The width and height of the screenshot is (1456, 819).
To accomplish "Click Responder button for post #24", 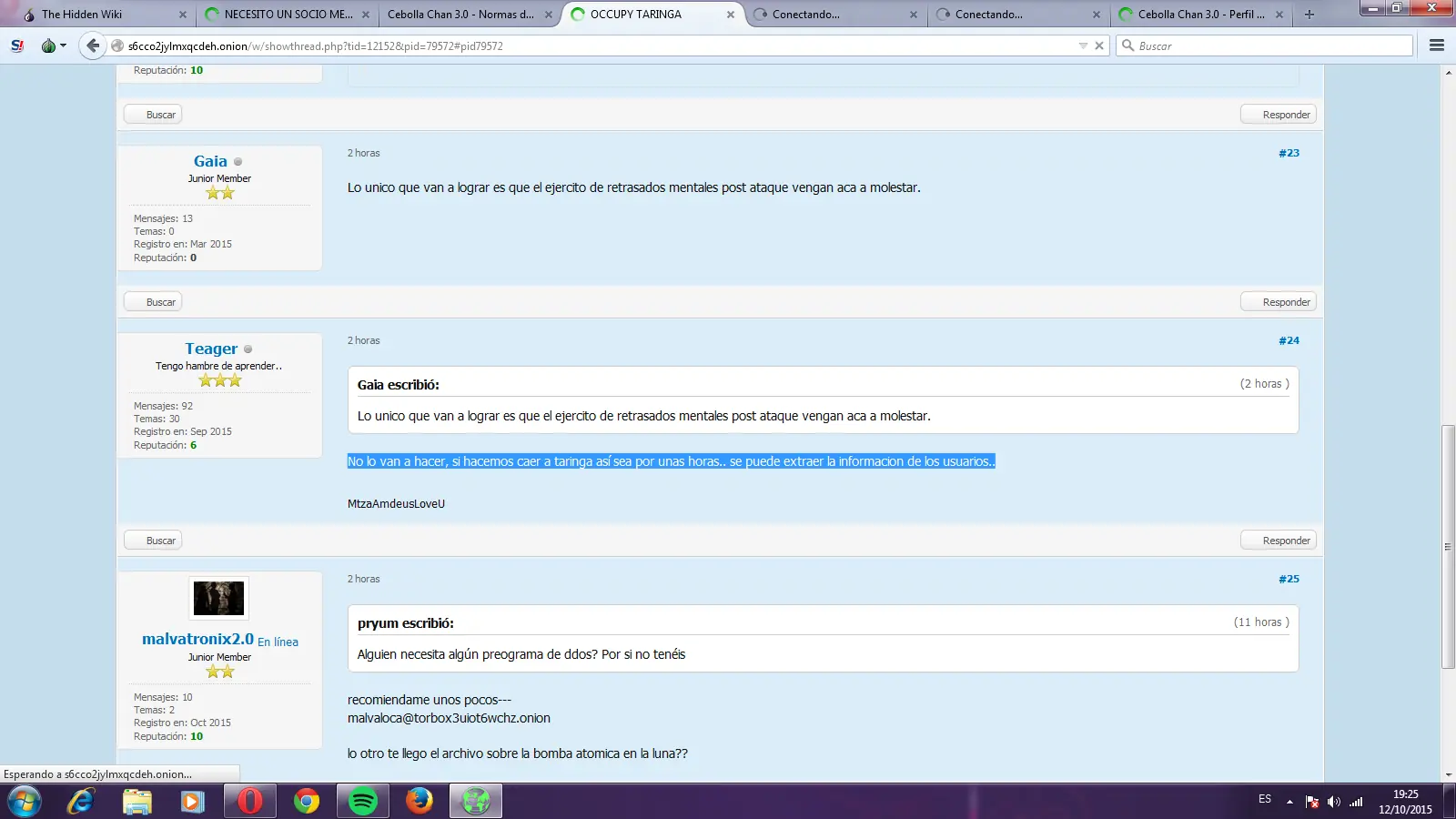I will pos(1279,541).
